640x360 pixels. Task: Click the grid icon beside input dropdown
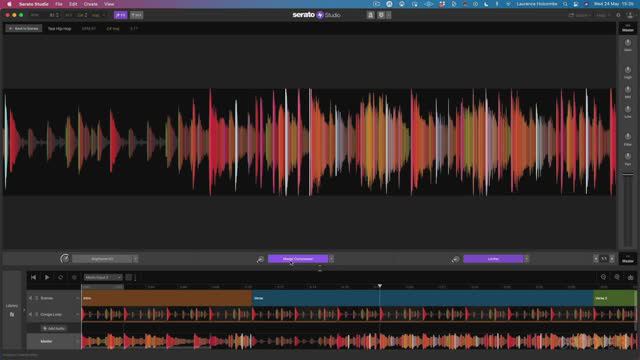[x=128, y=277]
